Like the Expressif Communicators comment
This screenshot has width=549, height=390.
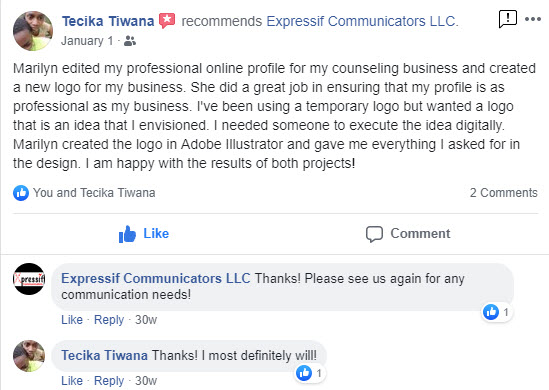coord(72,320)
